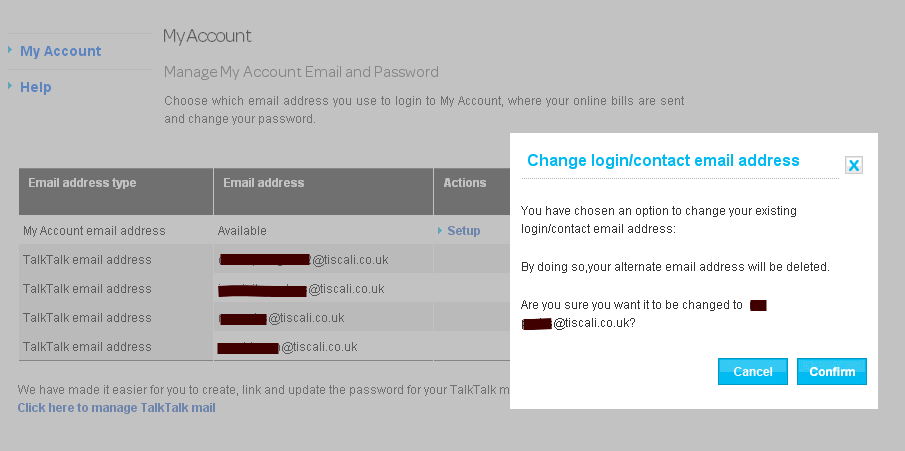The width and height of the screenshot is (905, 451).
Task: Click the Email address column header
Action: (264, 183)
